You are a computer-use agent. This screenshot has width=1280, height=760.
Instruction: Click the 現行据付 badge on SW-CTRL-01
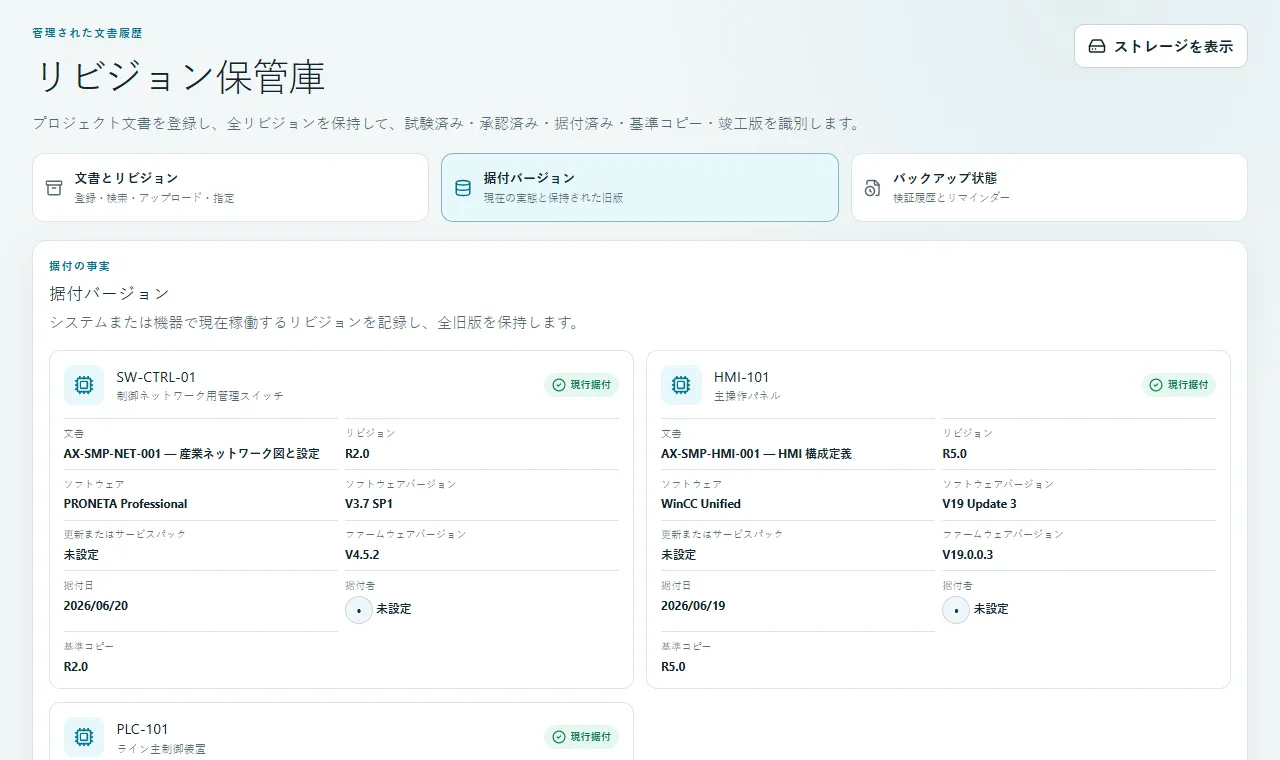[582, 385]
